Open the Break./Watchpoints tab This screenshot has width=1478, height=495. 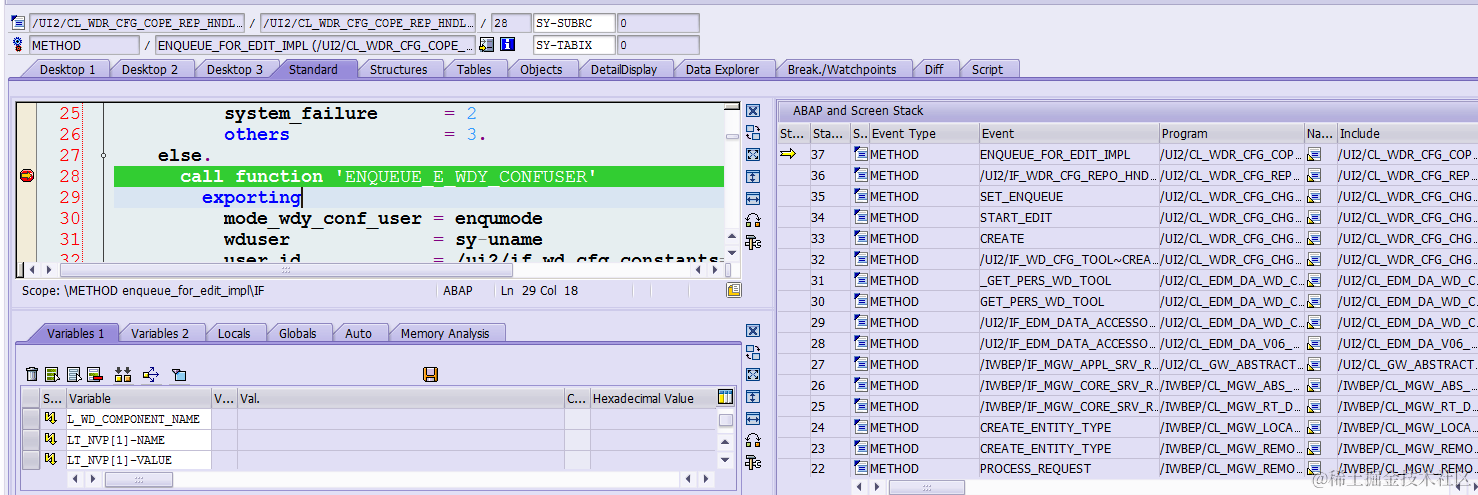coord(842,69)
